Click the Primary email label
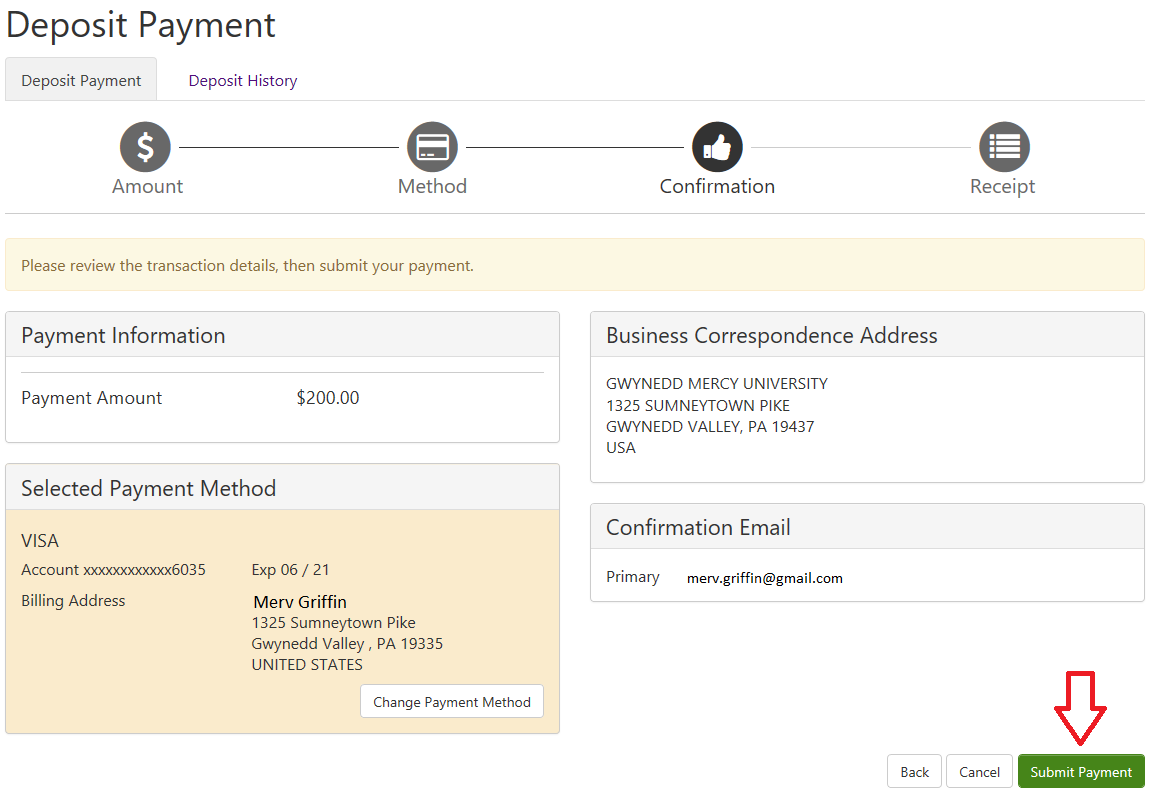Screen dimensions: 1156x800 coord(633,577)
